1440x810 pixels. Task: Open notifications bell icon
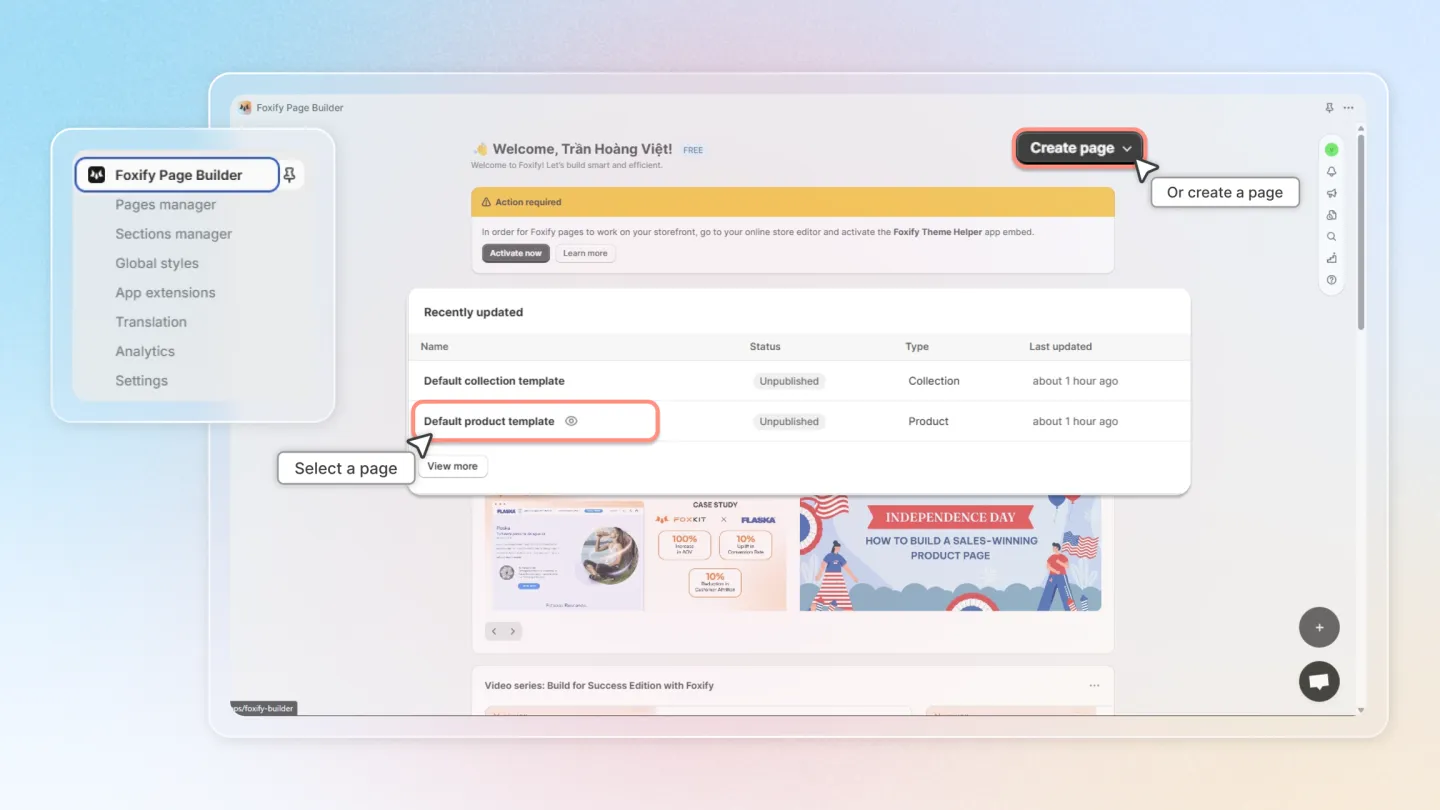pos(1331,172)
